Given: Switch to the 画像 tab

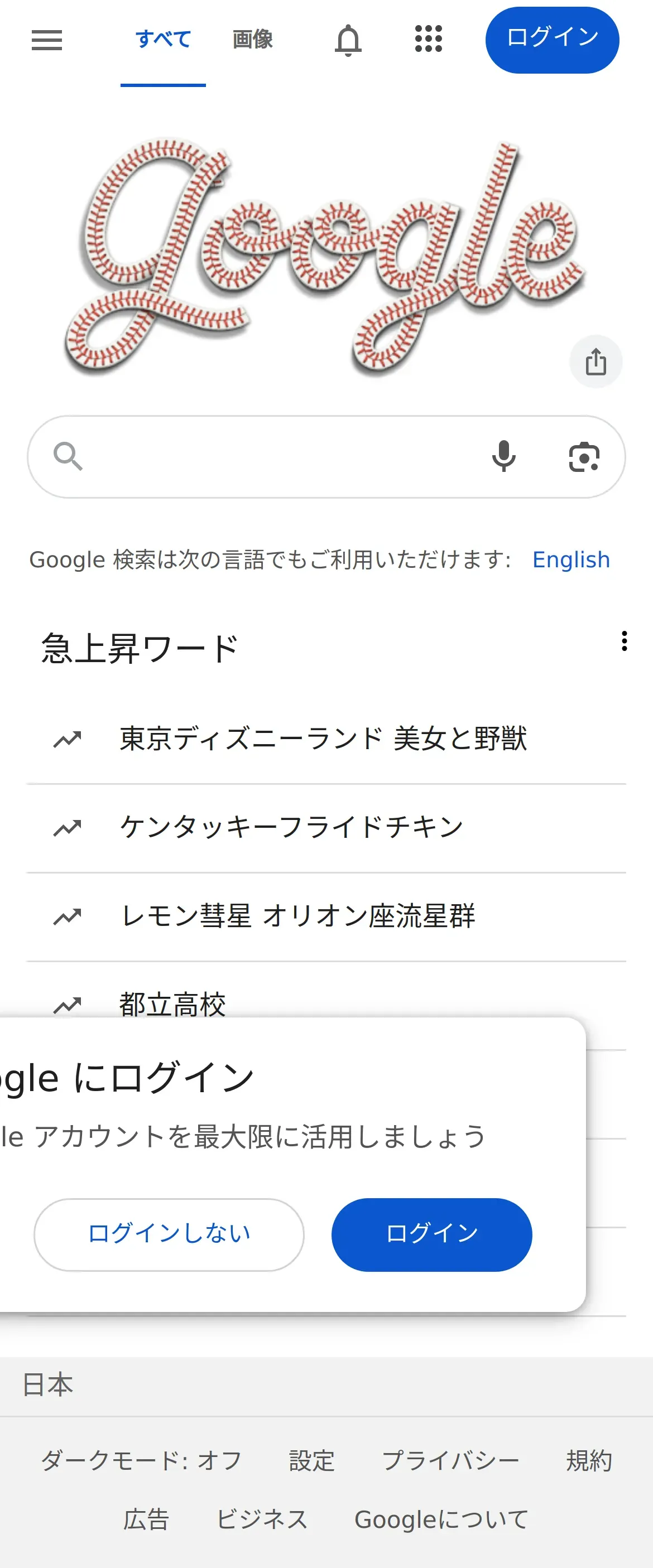Looking at the screenshot, I should tap(252, 40).
